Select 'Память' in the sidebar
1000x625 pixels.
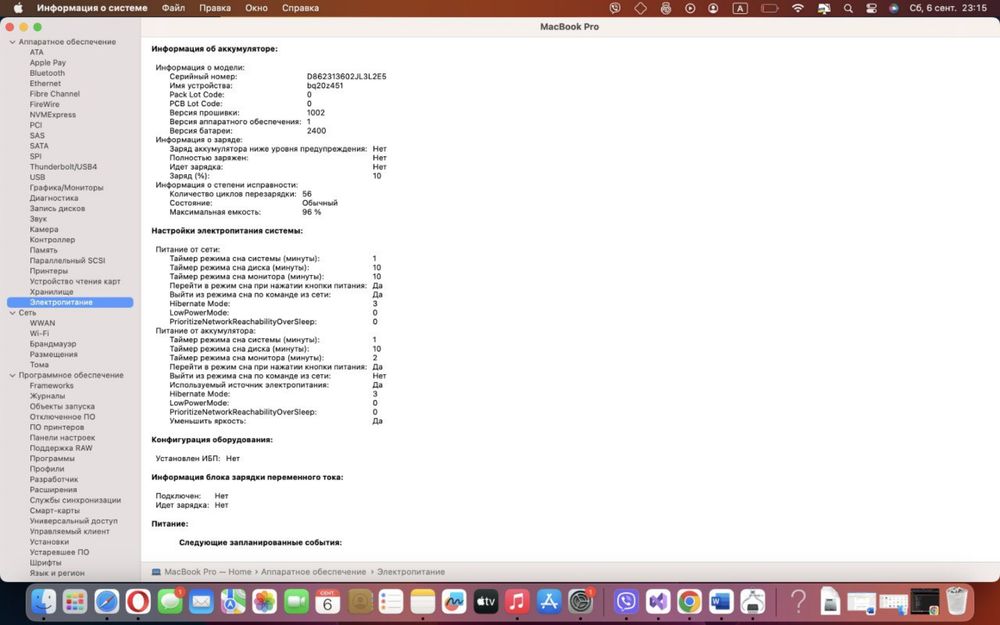point(43,250)
